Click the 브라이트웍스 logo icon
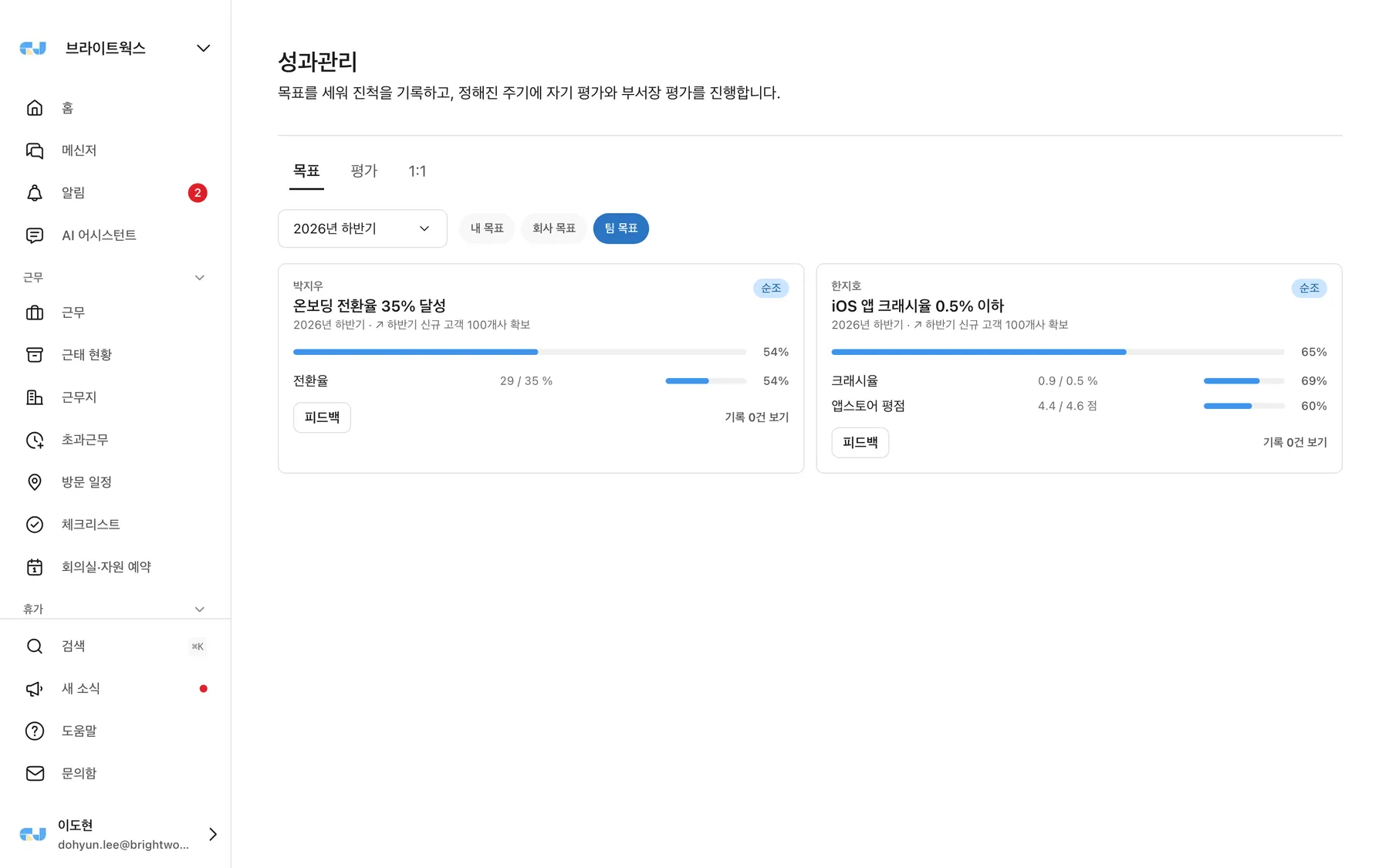This screenshot has width=1389, height=868. 33,48
